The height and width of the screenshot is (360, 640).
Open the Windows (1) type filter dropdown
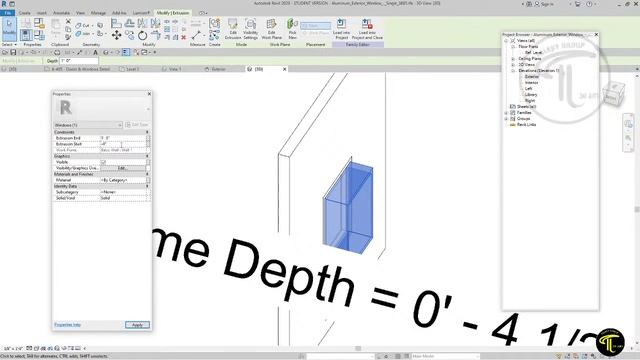coord(88,125)
